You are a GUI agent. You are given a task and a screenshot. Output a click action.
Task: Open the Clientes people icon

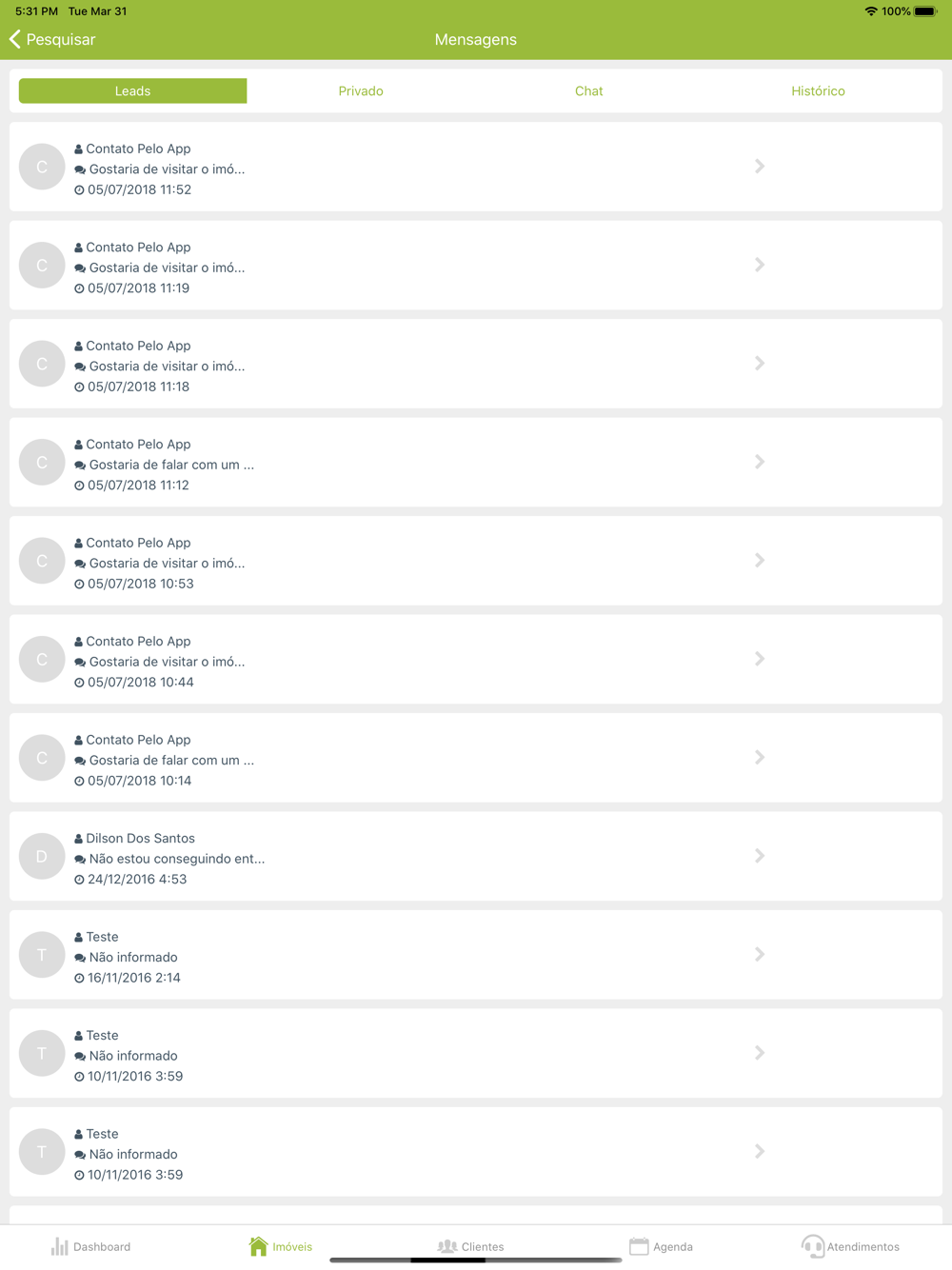pos(446,1246)
